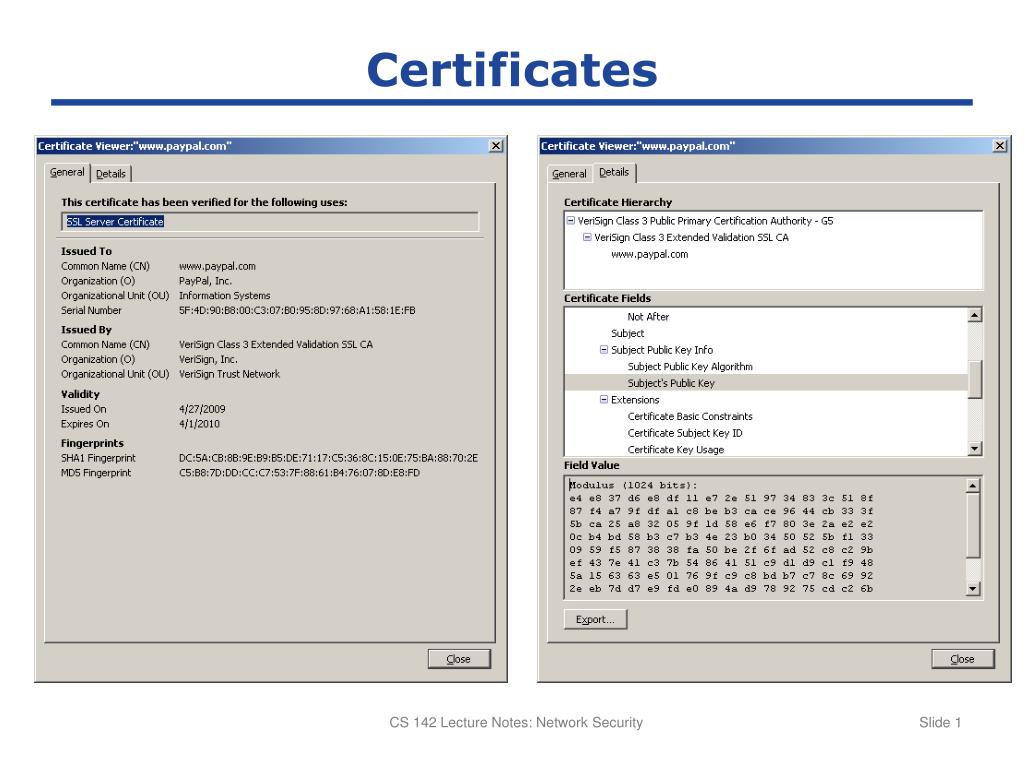This screenshot has width=1024, height=768.
Task: Click Field Value scroll down arrow
Action: pyautogui.click(x=973, y=588)
